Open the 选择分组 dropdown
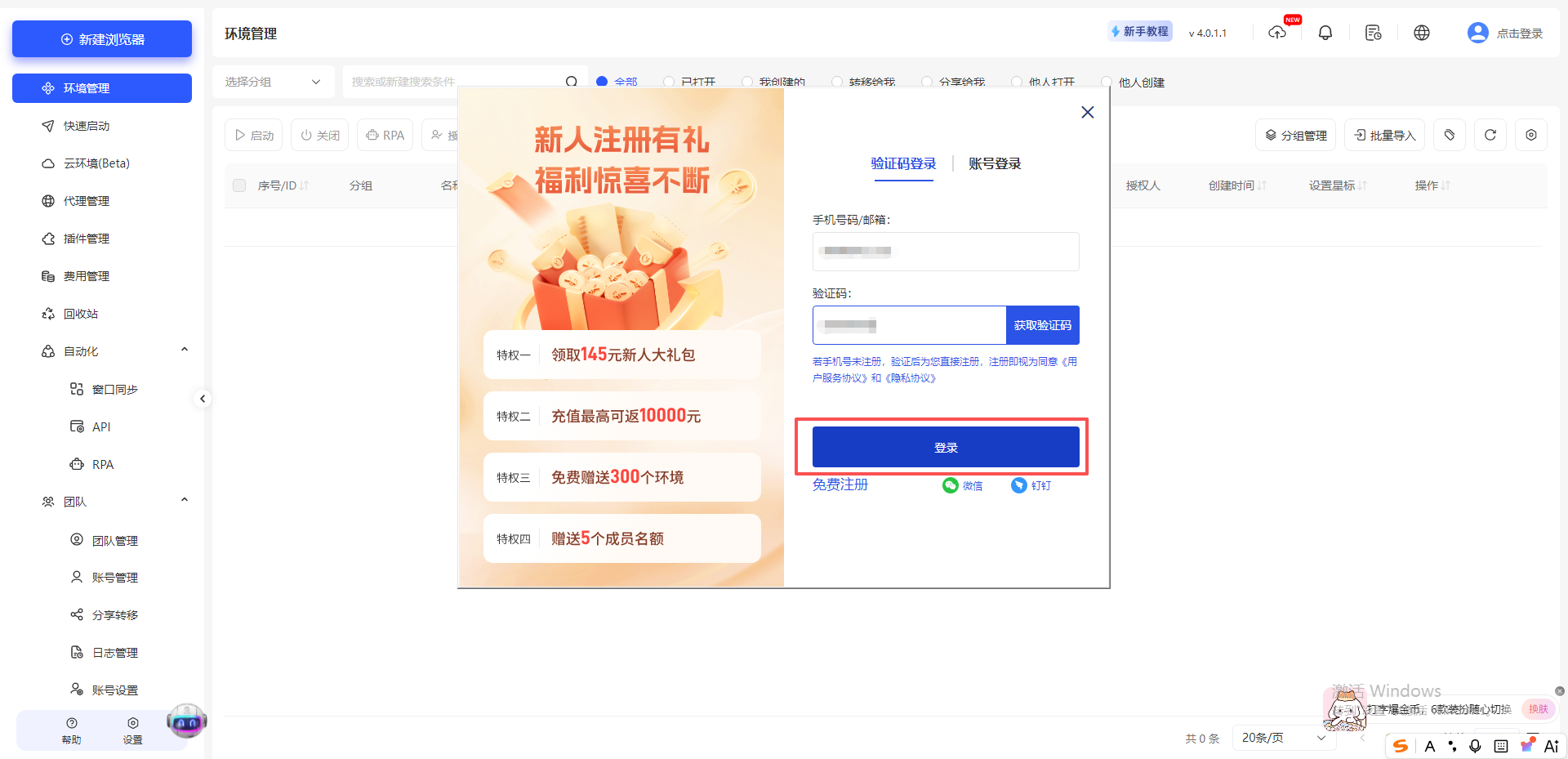Viewport: 1568px width, 759px height. [273, 82]
